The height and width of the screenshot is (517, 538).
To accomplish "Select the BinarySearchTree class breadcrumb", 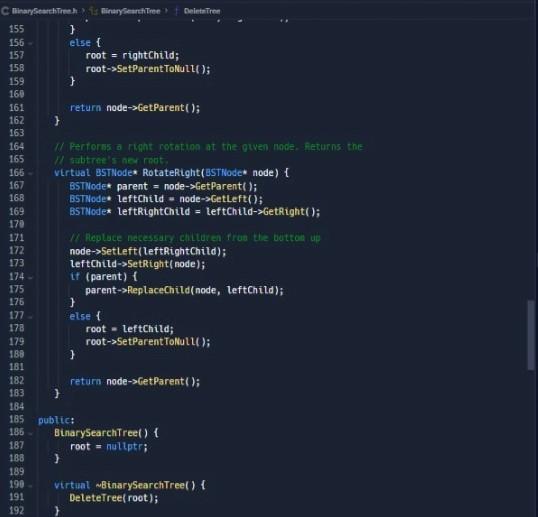I will coord(130,11).
